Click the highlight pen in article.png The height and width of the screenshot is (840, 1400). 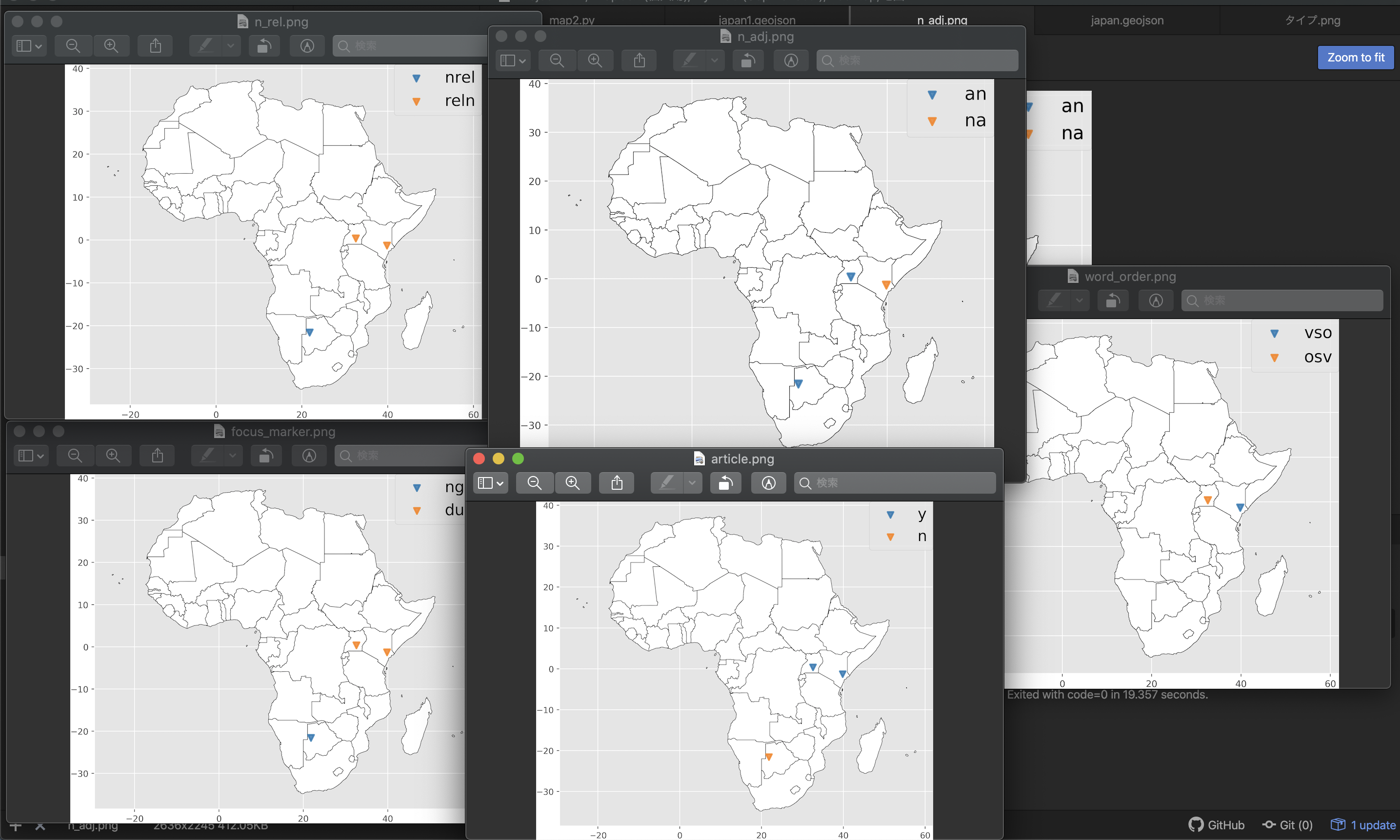coord(667,483)
